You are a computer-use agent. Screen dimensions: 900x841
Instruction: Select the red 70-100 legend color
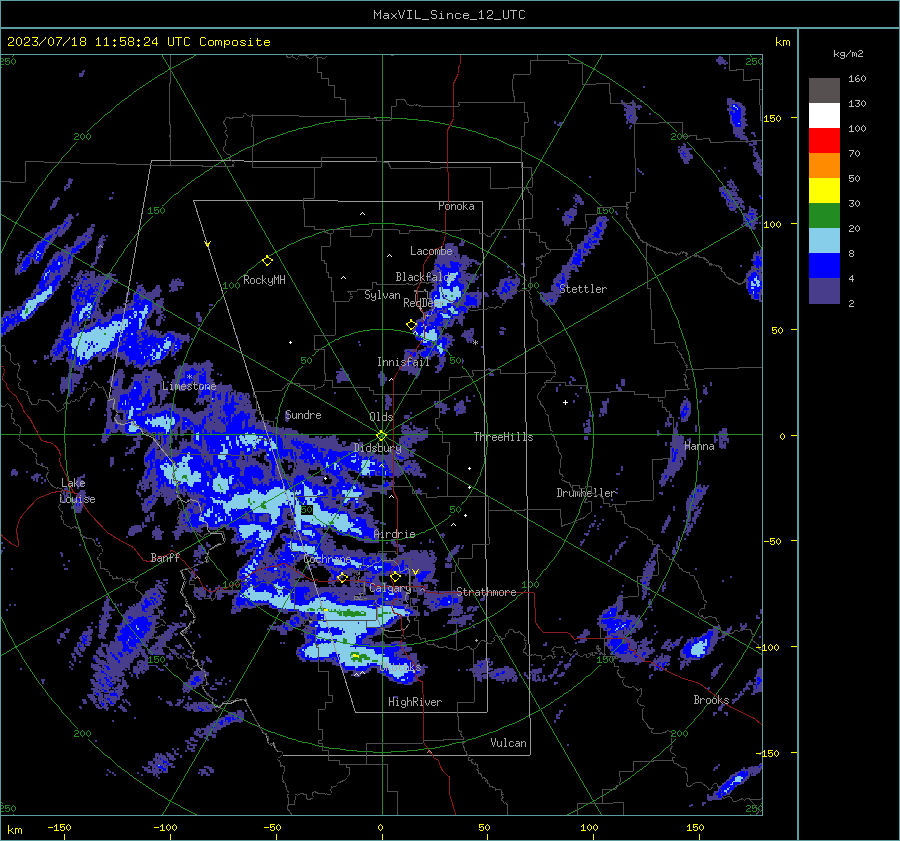pos(824,141)
